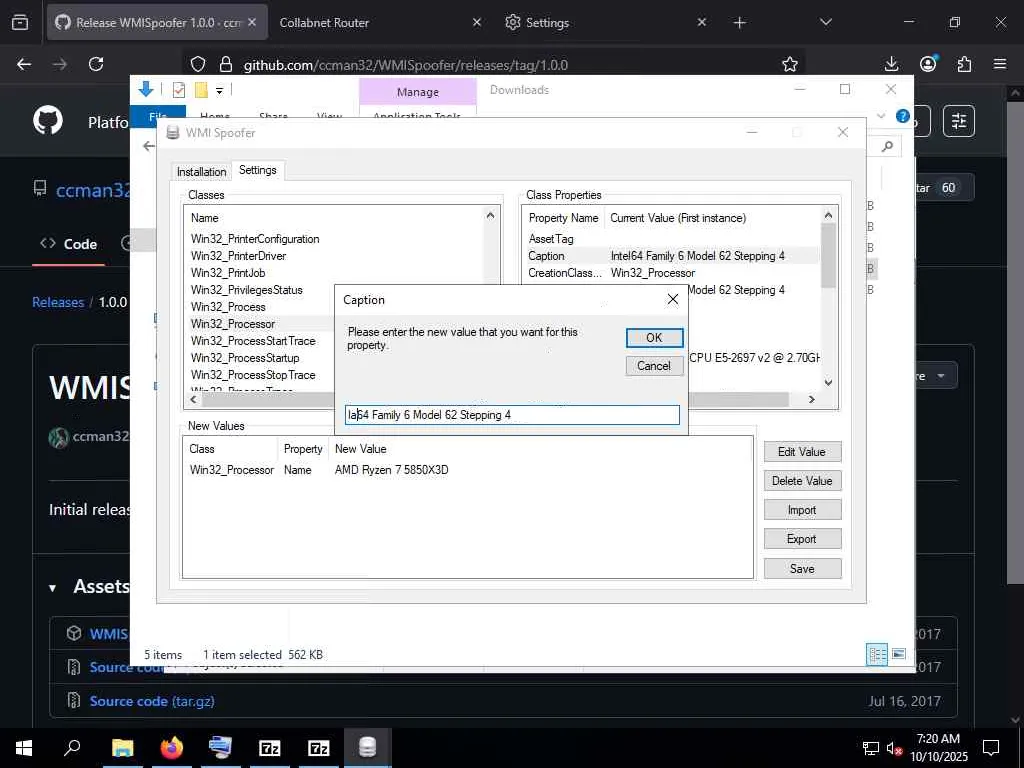This screenshot has height=768, width=1024.
Task: Select Win32_ProcessStartup class
Action: point(245,358)
